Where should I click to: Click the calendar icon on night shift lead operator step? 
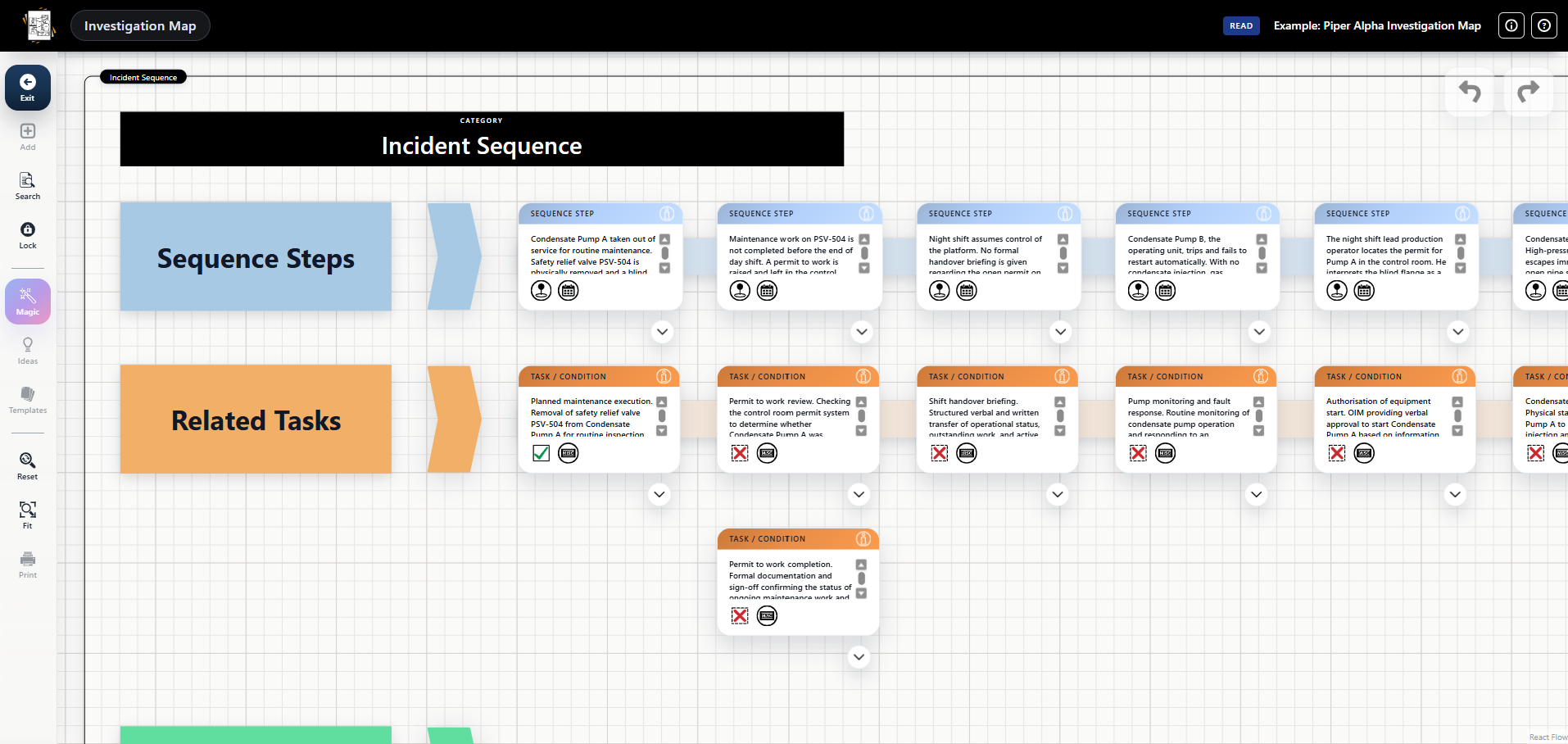1364,290
